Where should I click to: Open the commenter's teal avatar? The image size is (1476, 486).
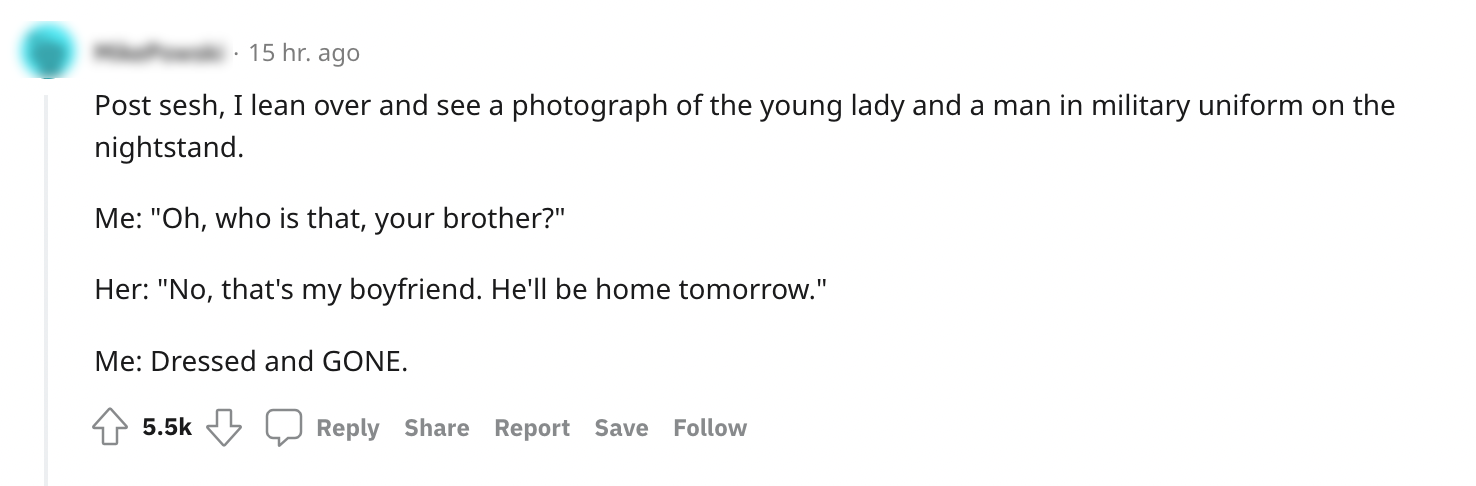[x=45, y=50]
